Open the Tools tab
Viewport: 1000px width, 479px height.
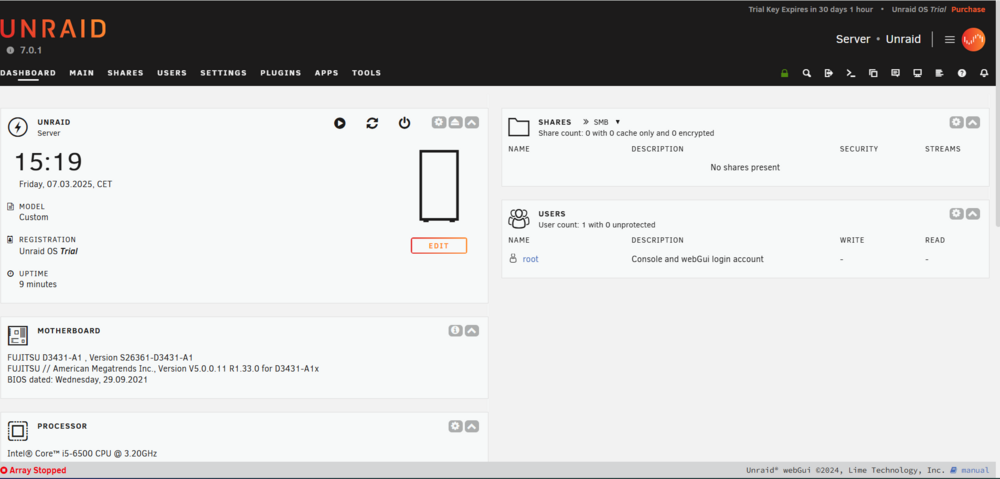366,73
